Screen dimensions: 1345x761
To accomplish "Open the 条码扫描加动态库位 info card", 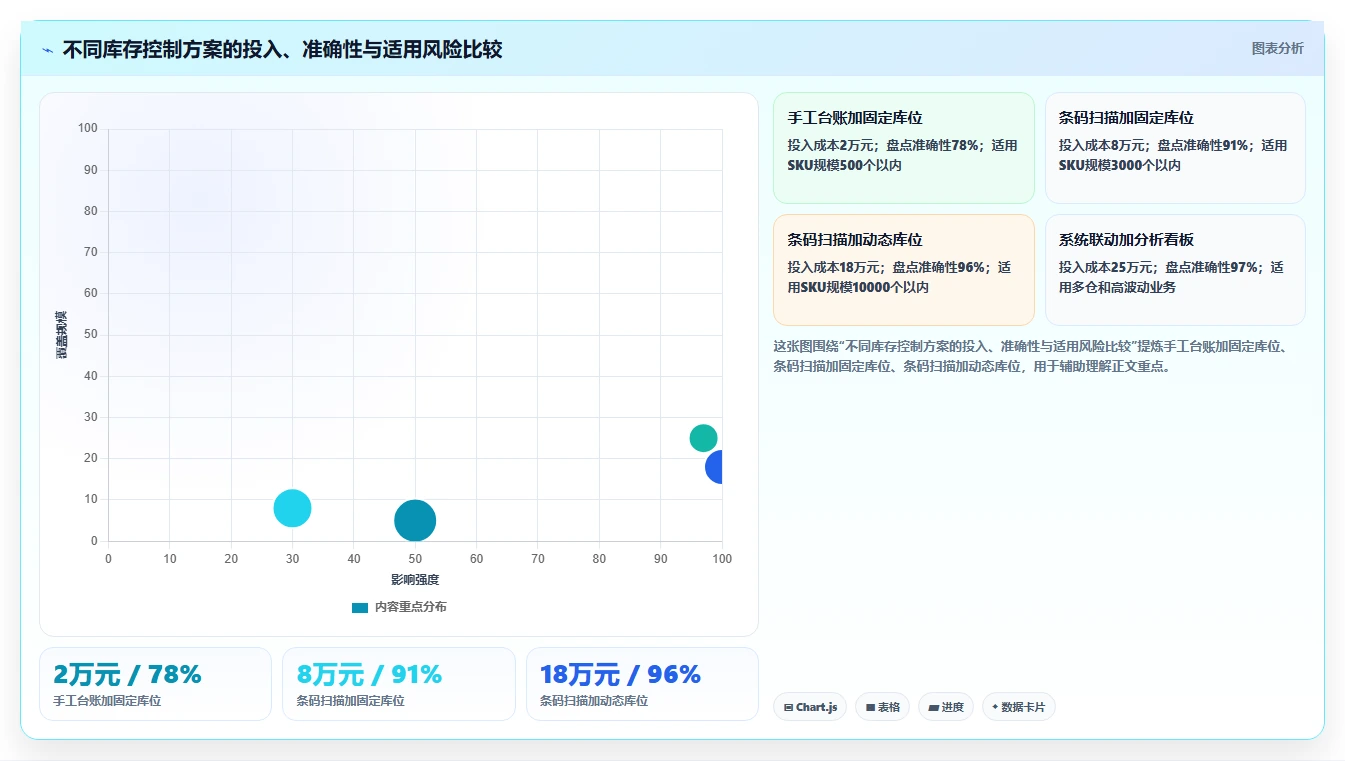I will click(903, 270).
